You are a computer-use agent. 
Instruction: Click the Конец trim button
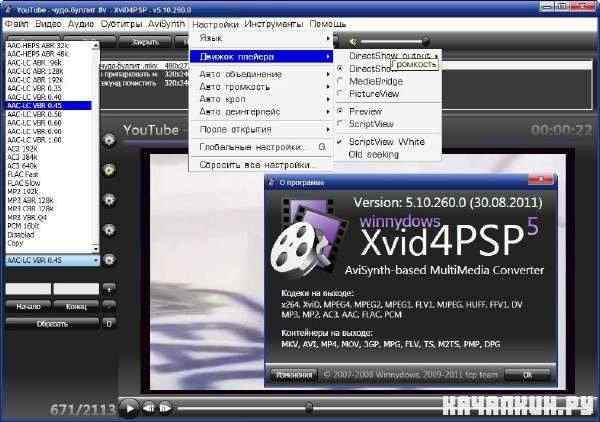[76, 306]
